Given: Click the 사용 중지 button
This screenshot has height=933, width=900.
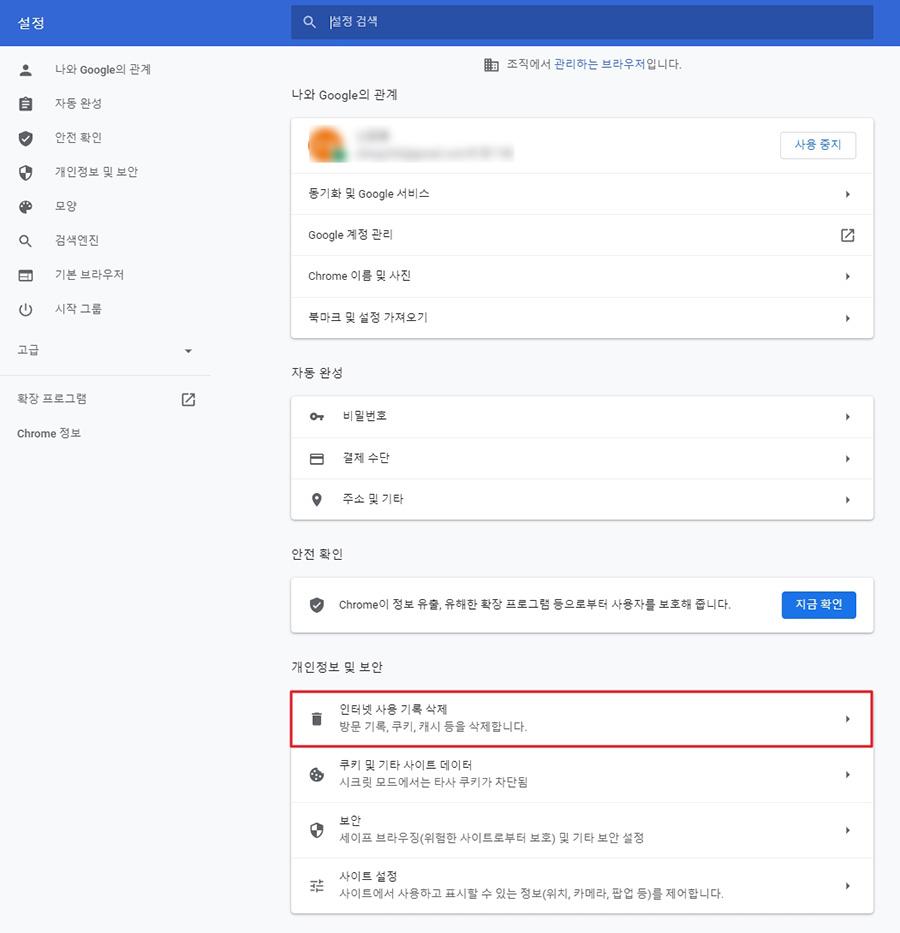Looking at the screenshot, I should point(818,145).
